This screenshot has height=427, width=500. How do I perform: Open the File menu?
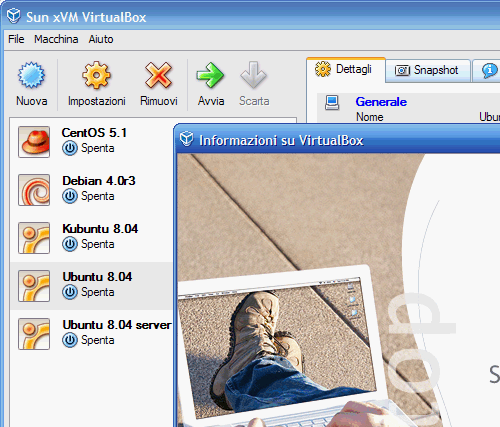[x=16, y=39]
